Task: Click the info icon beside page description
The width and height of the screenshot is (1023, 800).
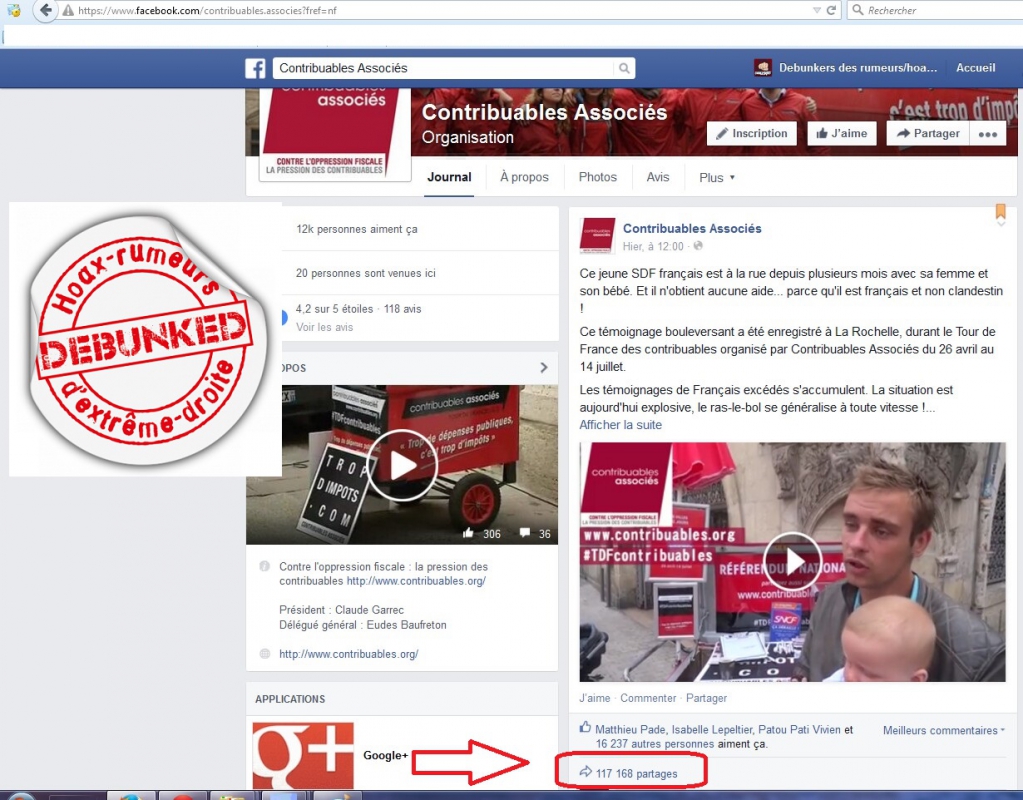Action: [264, 566]
